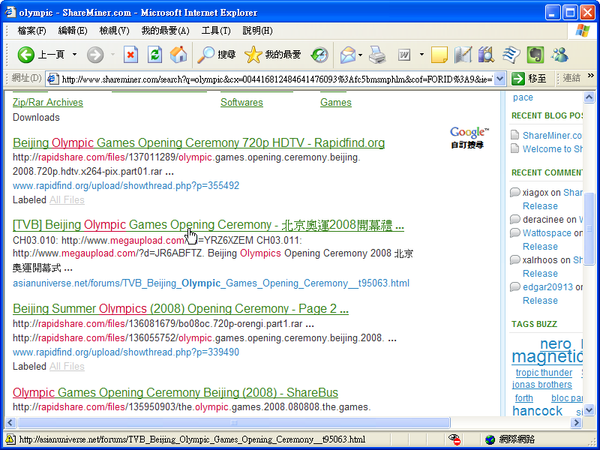
Task: Click the Windows flag logo
Action: (582, 31)
